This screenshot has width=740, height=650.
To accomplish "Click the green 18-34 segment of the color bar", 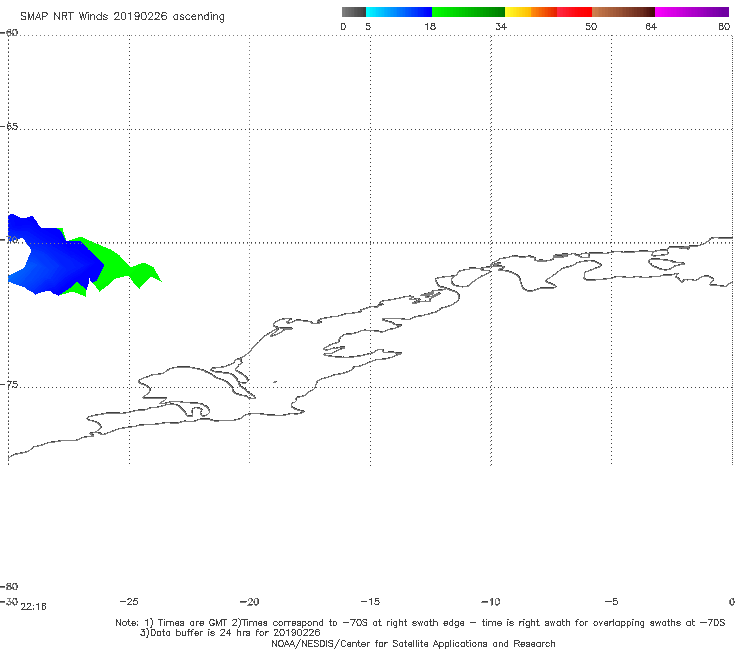I will coord(468,12).
